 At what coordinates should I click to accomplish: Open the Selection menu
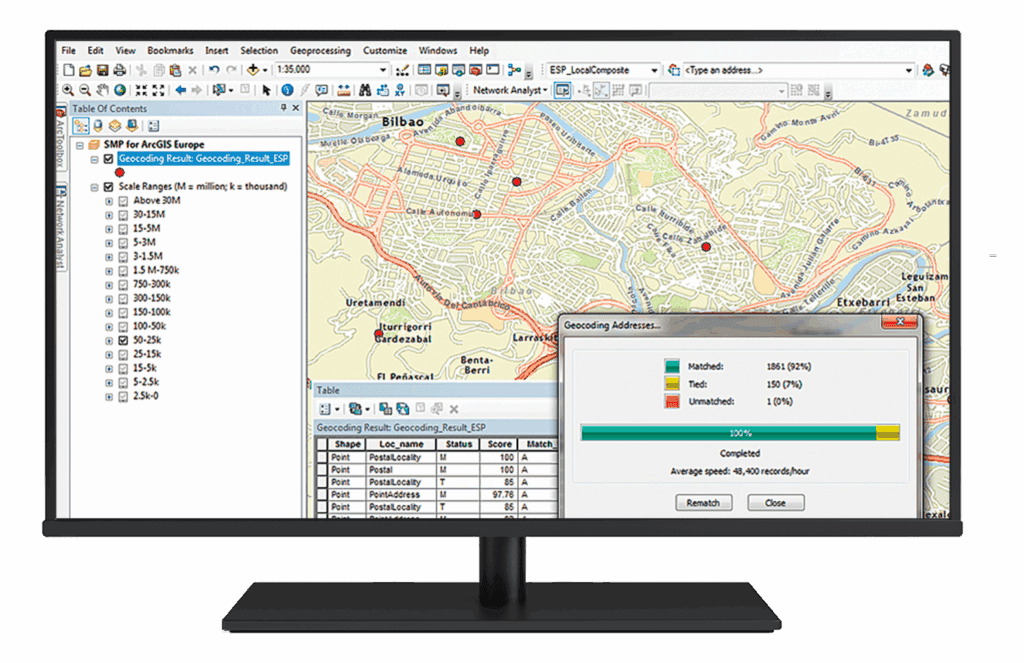point(259,50)
